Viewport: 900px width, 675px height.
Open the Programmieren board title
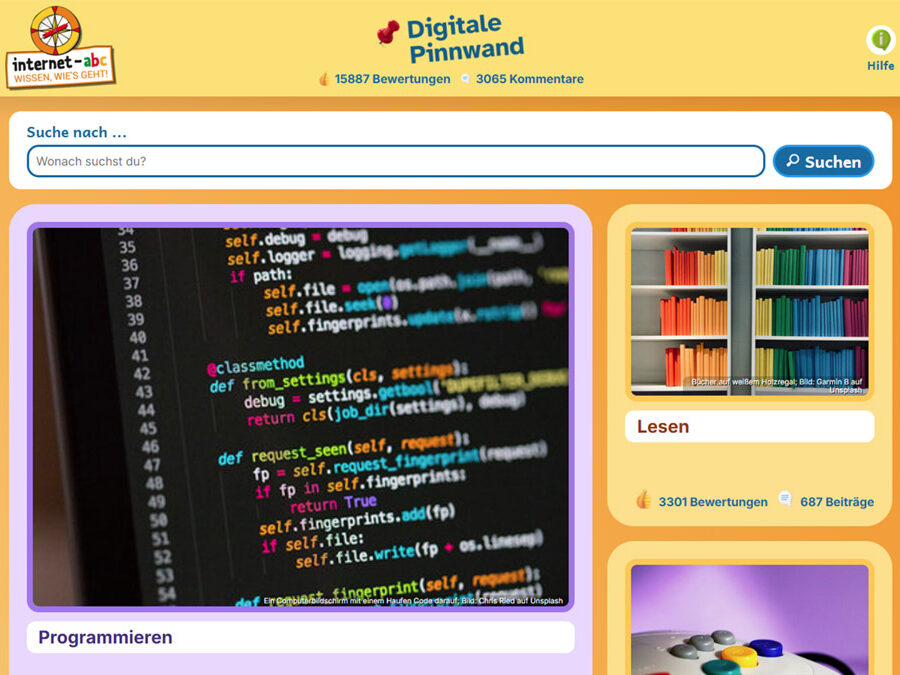(105, 637)
